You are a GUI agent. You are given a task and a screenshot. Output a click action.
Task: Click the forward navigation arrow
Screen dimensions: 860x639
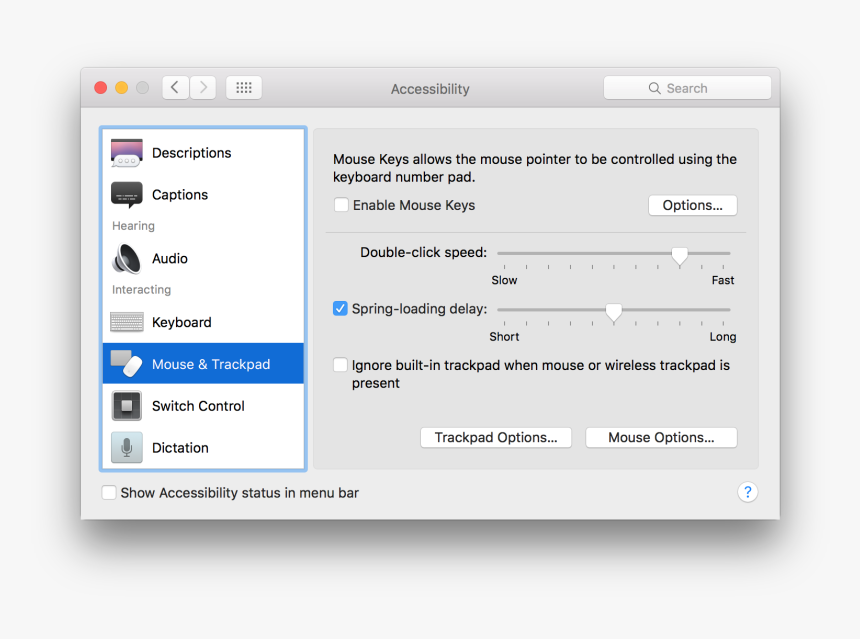tap(203, 88)
